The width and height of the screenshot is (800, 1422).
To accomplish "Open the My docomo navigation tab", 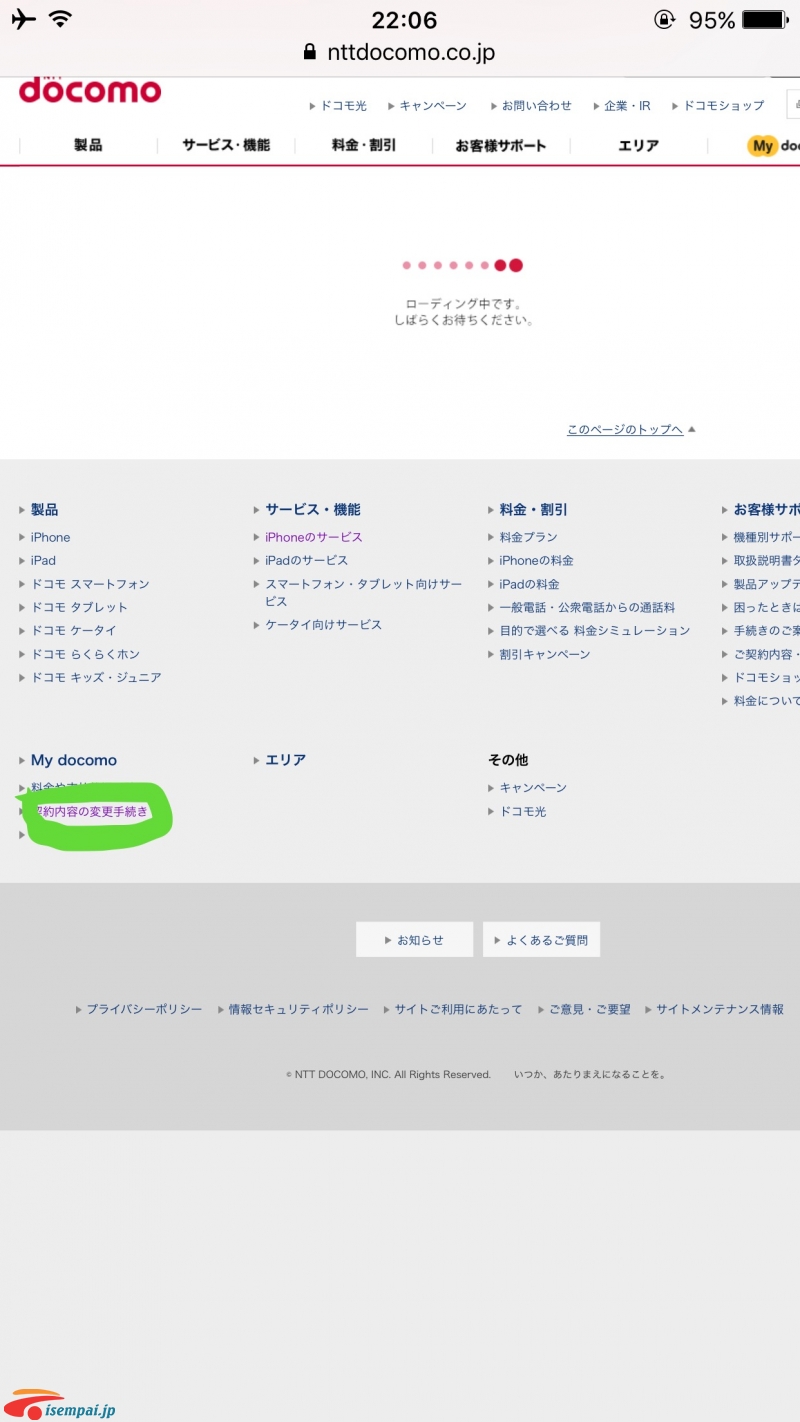I will pyautogui.click(x=774, y=146).
